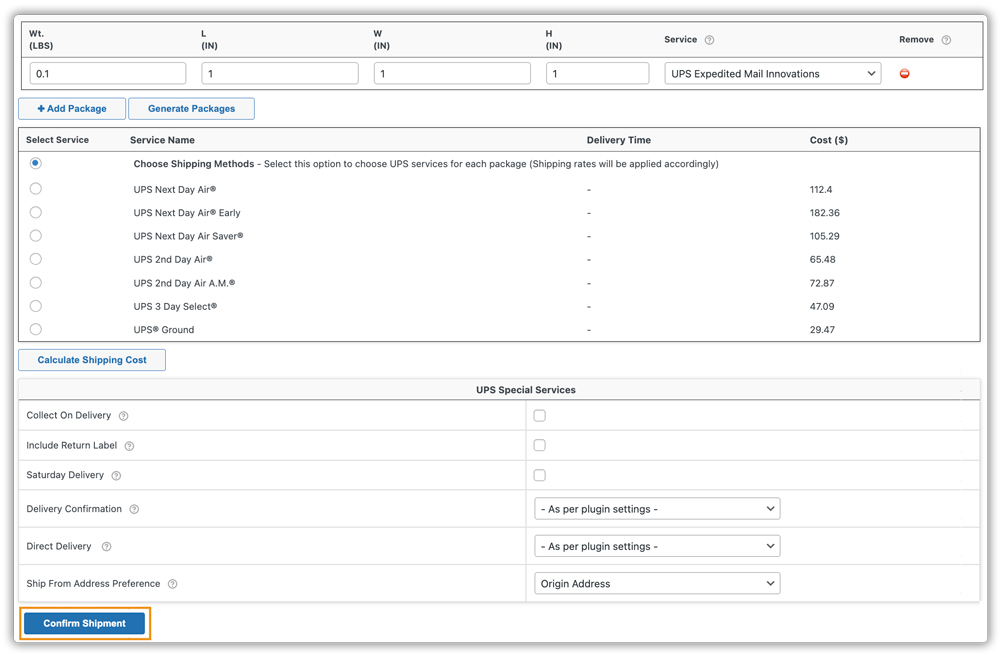Screen dimensions: 1000x655
Task: Click the 47.09 cost value
Action: coord(822,306)
